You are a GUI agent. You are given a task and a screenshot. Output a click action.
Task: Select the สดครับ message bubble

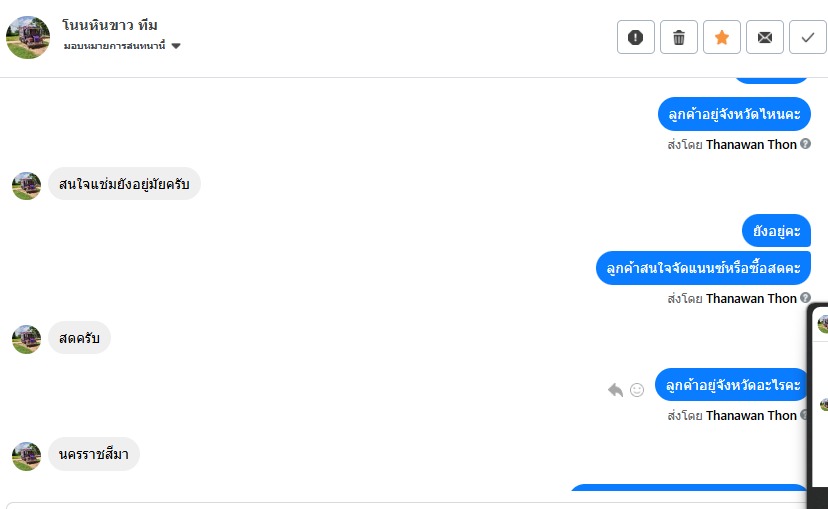click(x=79, y=338)
